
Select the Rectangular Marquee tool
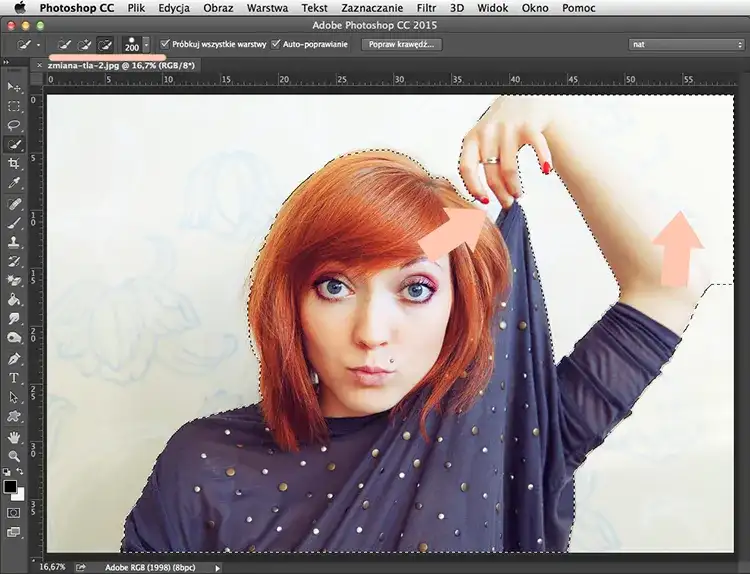14,106
